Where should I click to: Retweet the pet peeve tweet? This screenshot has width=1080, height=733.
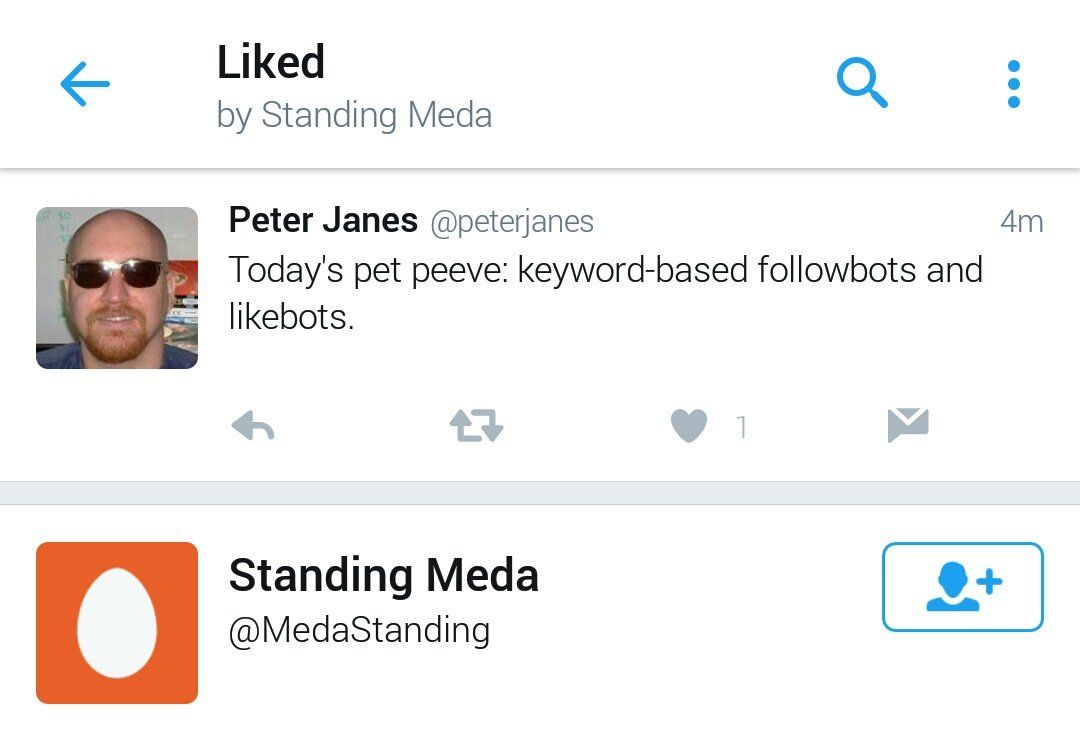coord(476,427)
